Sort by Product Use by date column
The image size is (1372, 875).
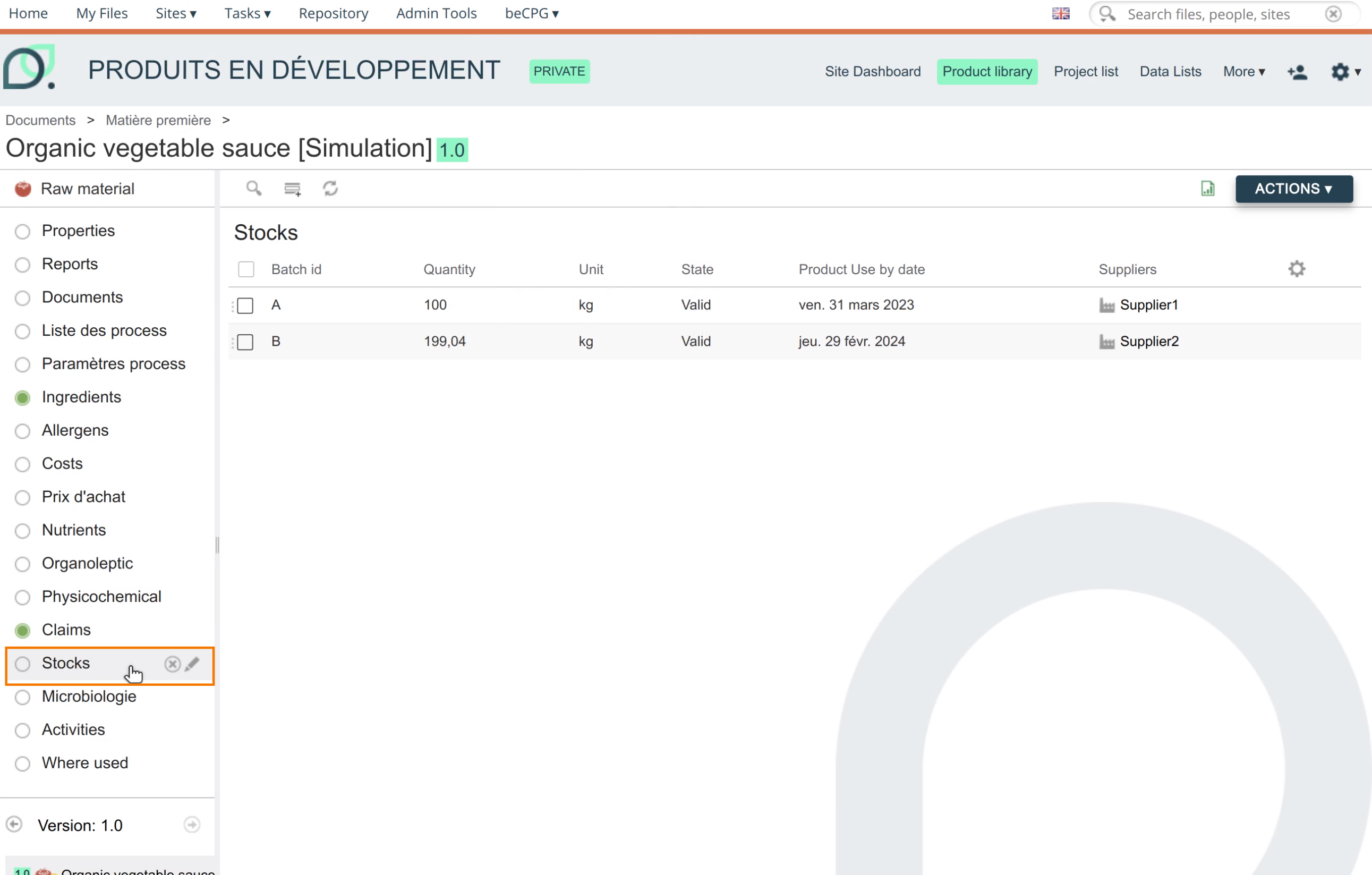pyautogui.click(x=862, y=270)
